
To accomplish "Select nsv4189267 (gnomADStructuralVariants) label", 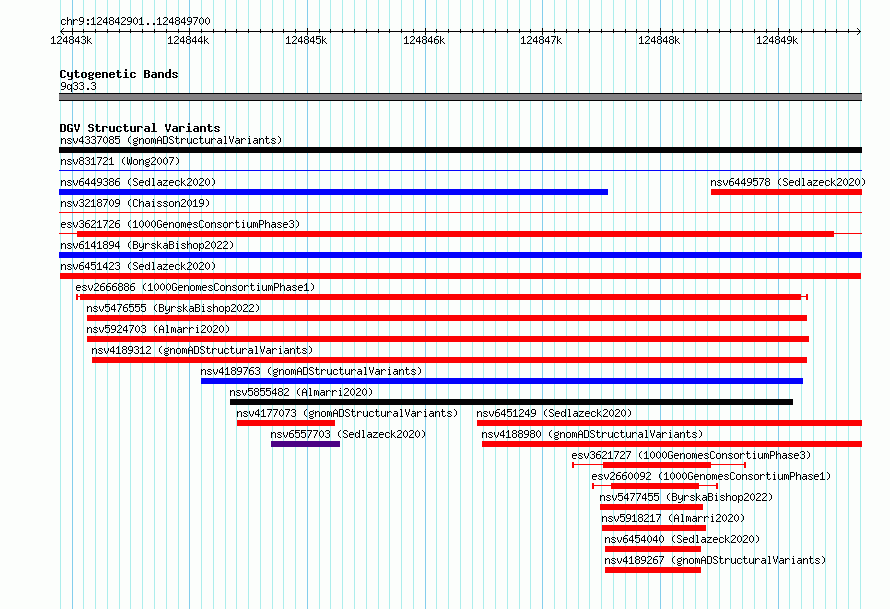I will tap(715, 560).
